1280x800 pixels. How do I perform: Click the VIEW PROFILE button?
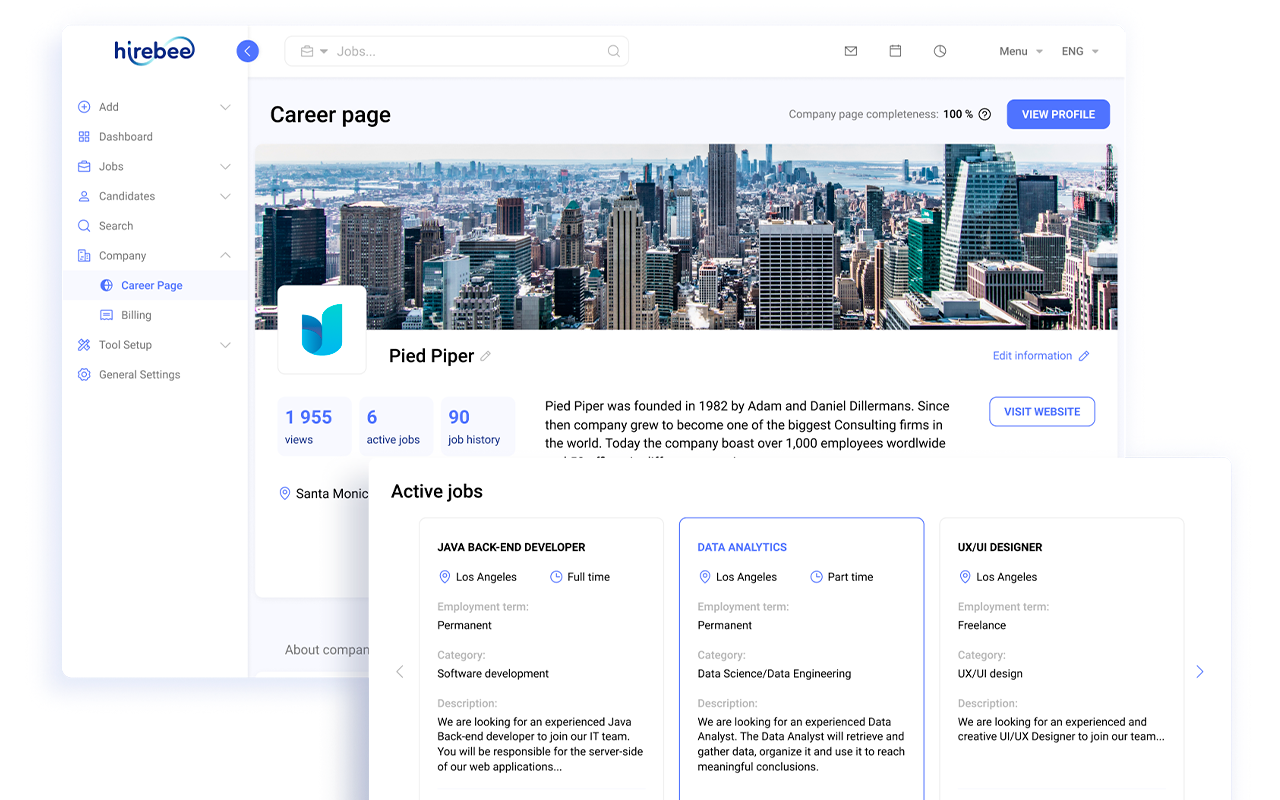pyautogui.click(x=1058, y=114)
